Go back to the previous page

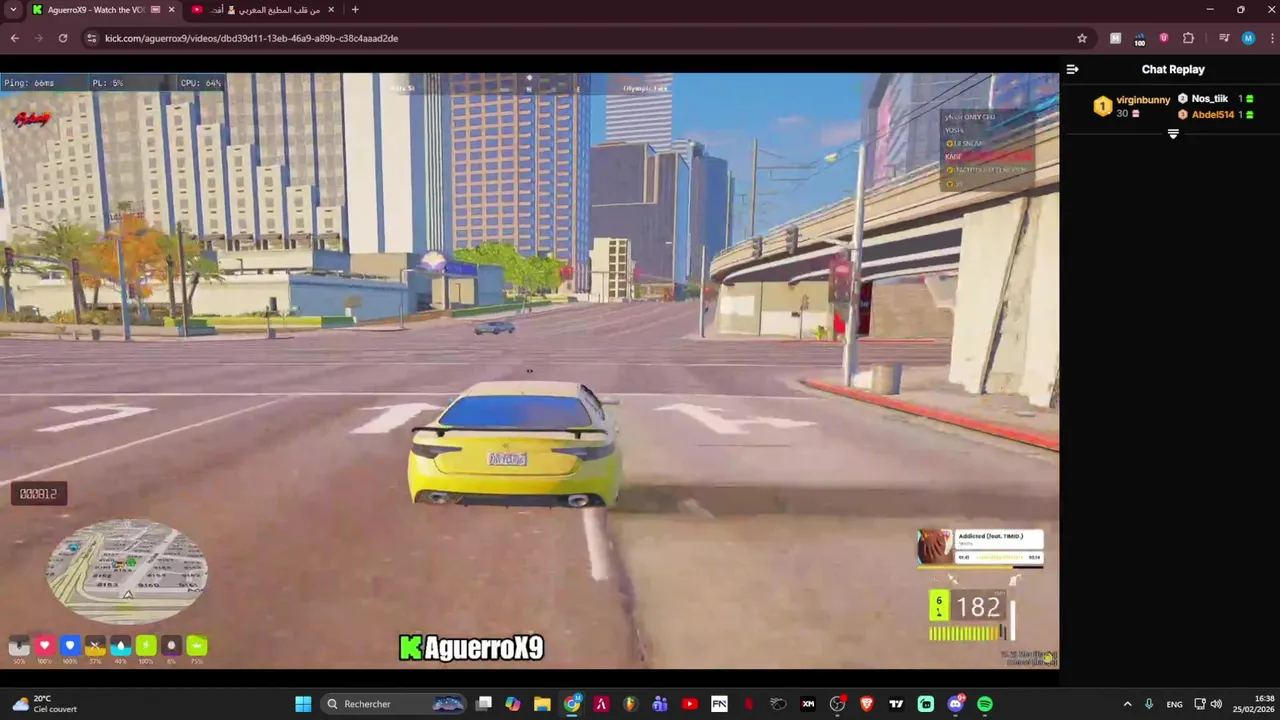[x=15, y=38]
